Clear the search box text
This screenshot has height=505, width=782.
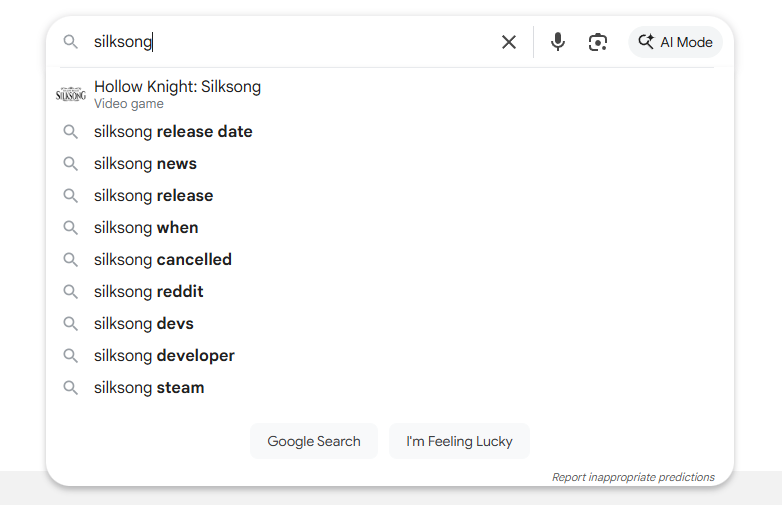pyautogui.click(x=509, y=42)
